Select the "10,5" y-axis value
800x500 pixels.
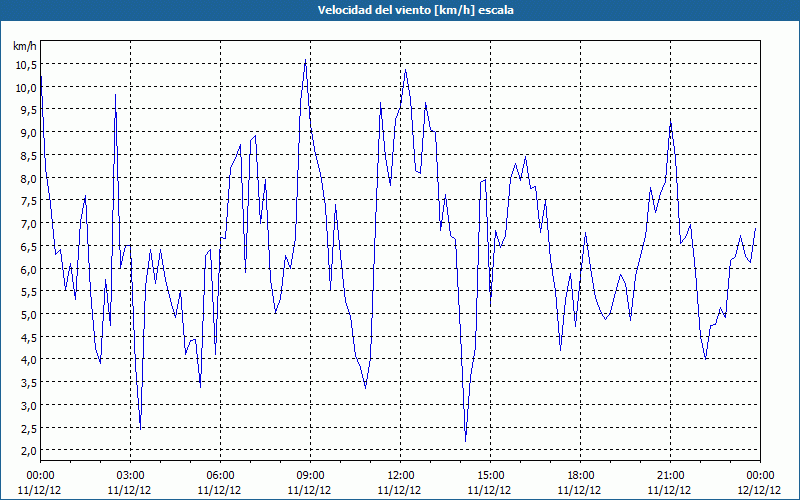26,64
